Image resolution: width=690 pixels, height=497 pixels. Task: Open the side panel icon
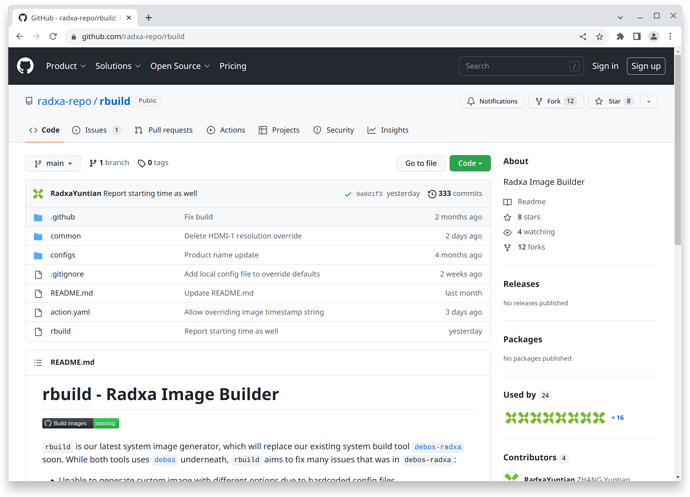click(x=637, y=37)
